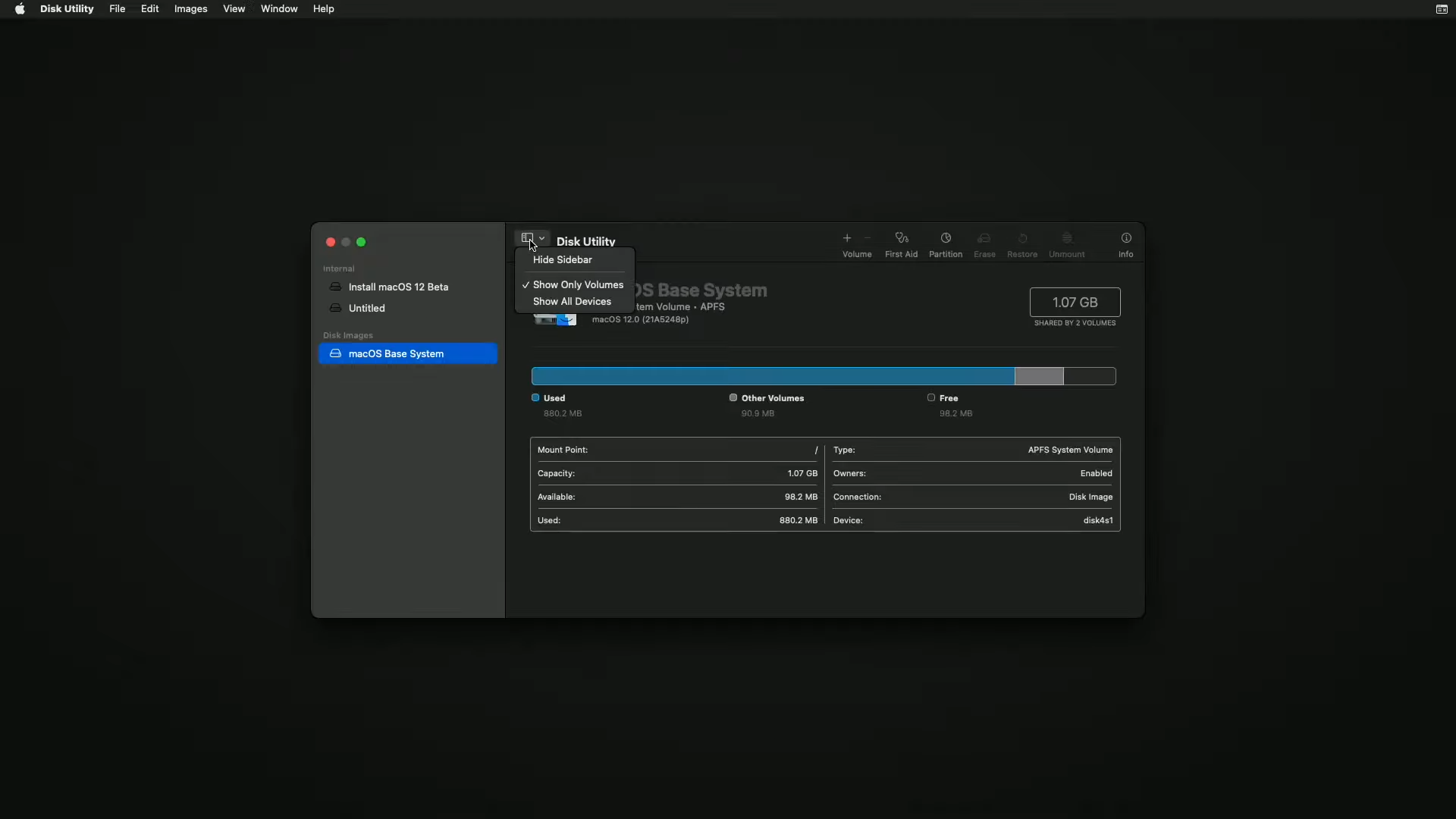Unmount the macOS Base System volume
Viewport: 1456px width, 819px height.
click(1066, 243)
